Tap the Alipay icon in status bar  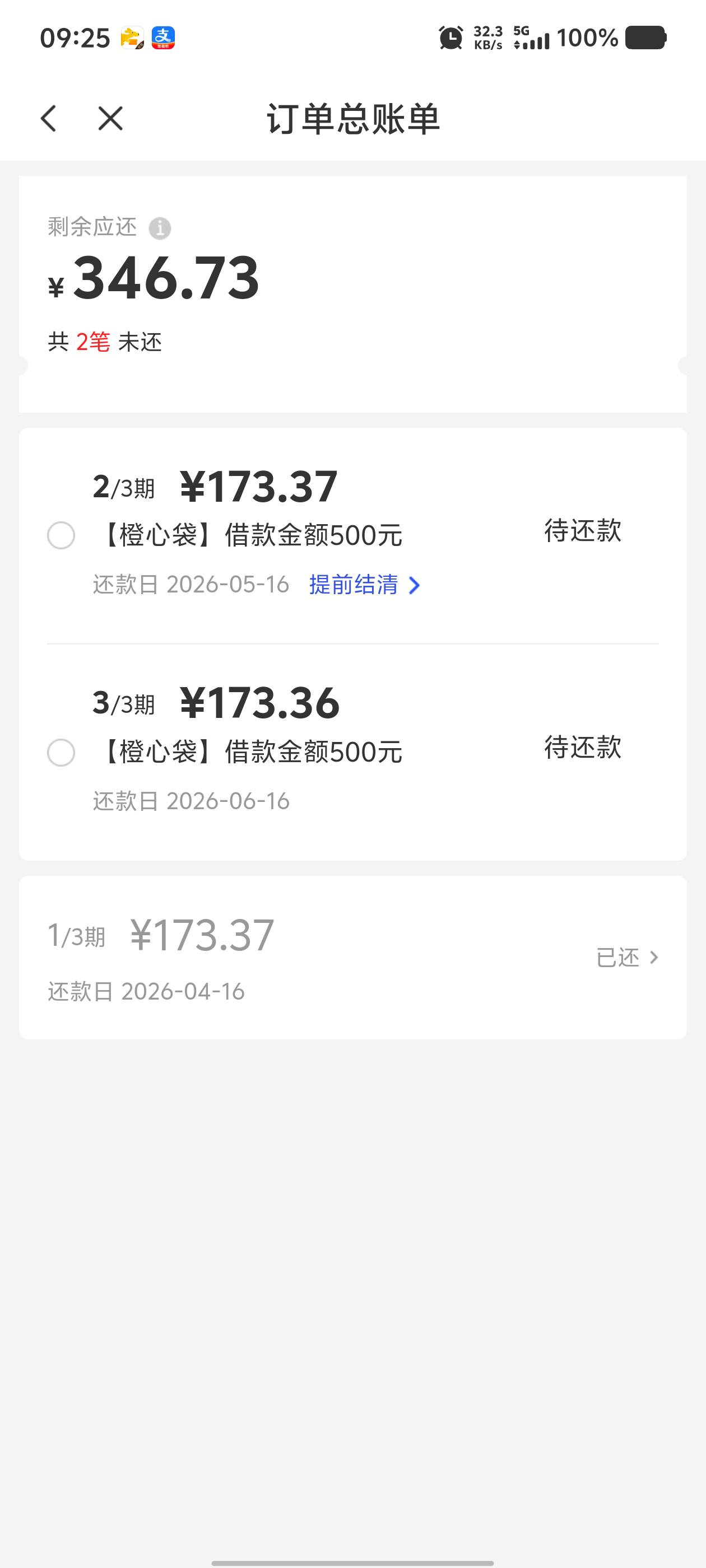click(x=162, y=38)
